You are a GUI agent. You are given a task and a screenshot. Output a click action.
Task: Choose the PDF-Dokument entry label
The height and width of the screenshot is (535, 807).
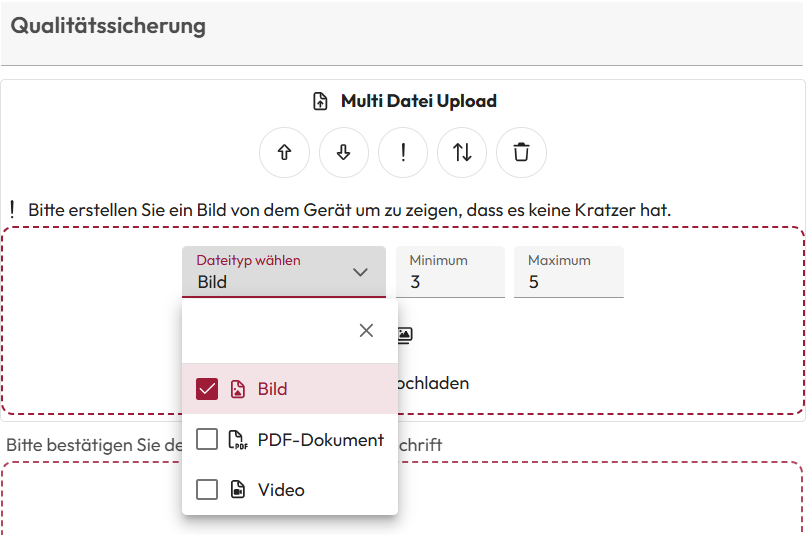(x=320, y=440)
